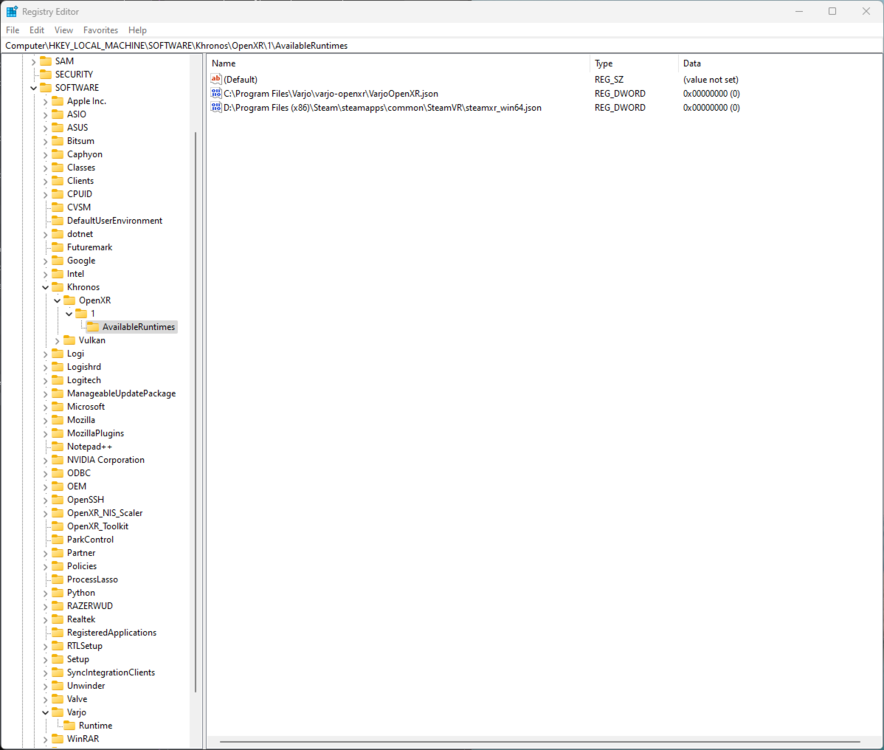Click the DWORD icon for steamxr_win64.json value
884x750 pixels.
tap(216, 107)
